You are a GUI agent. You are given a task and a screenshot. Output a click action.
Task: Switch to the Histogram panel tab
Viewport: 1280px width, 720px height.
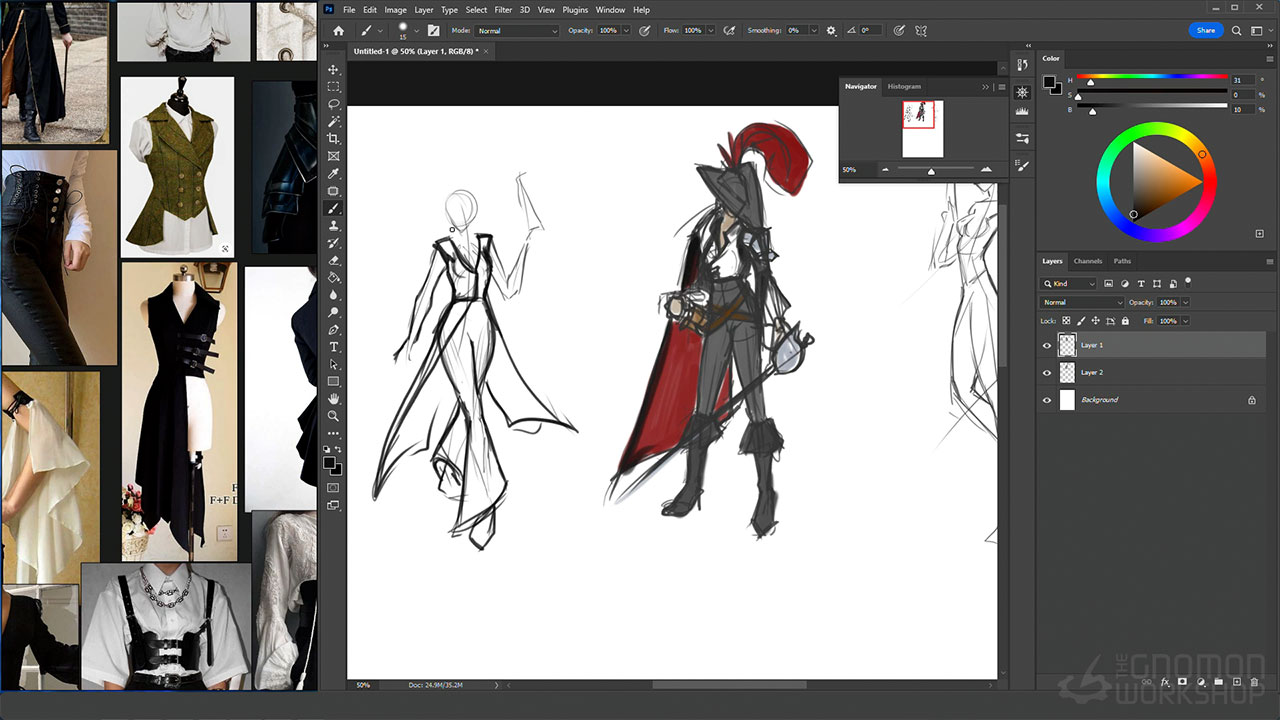[904, 87]
